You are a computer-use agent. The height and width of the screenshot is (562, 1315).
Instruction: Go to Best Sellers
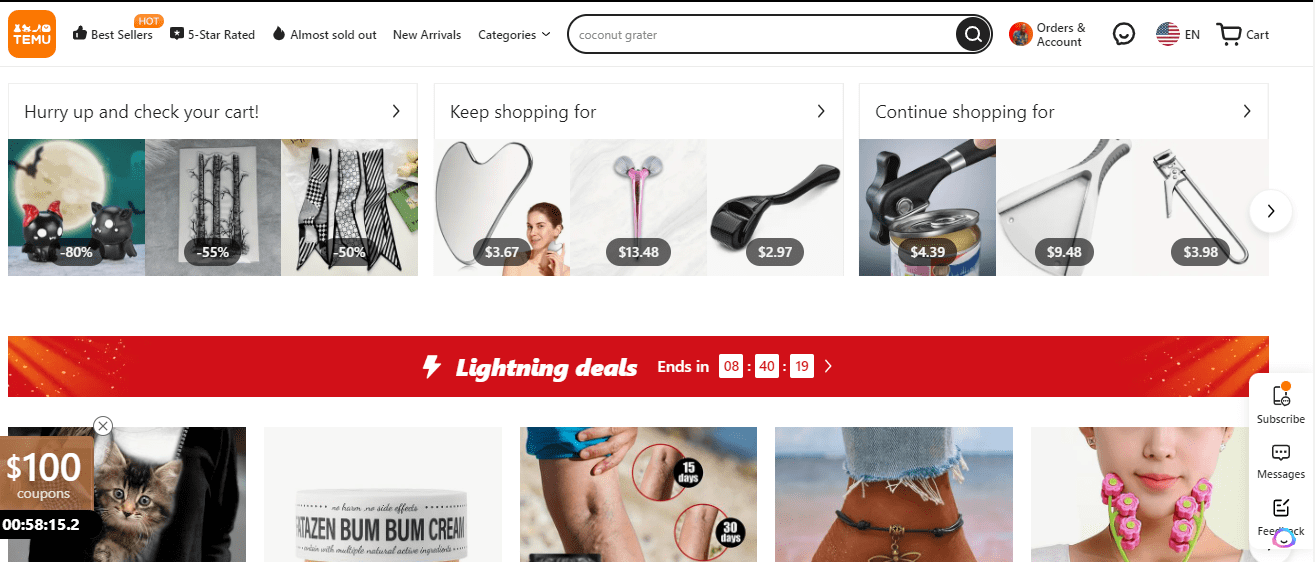(113, 35)
